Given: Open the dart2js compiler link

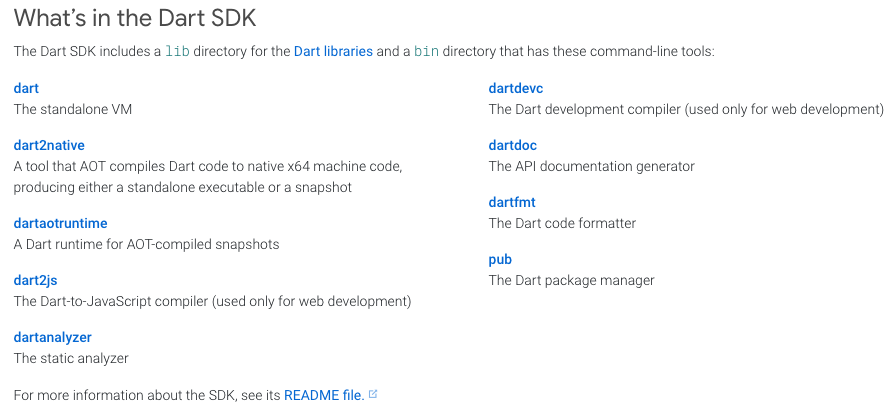Looking at the screenshot, I should [35, 280].
